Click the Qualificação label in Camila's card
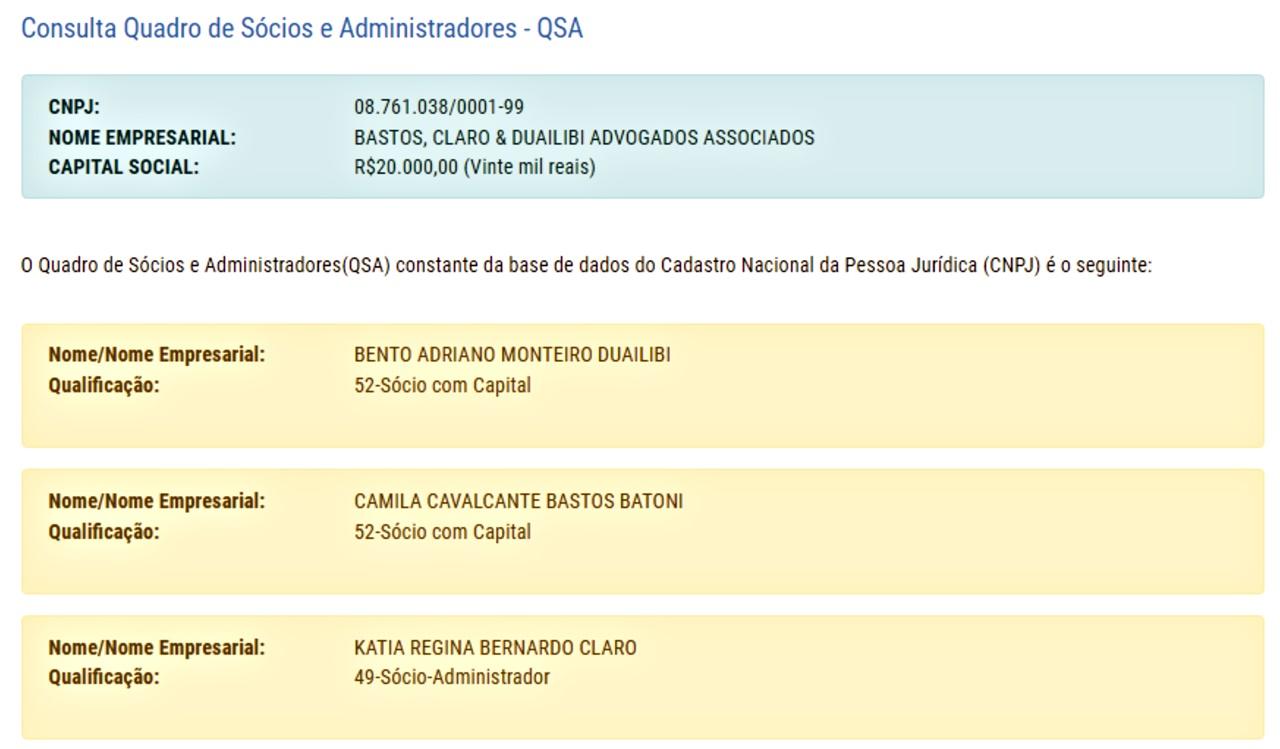This screenshot has height=749, width=1280. (104, 532)
